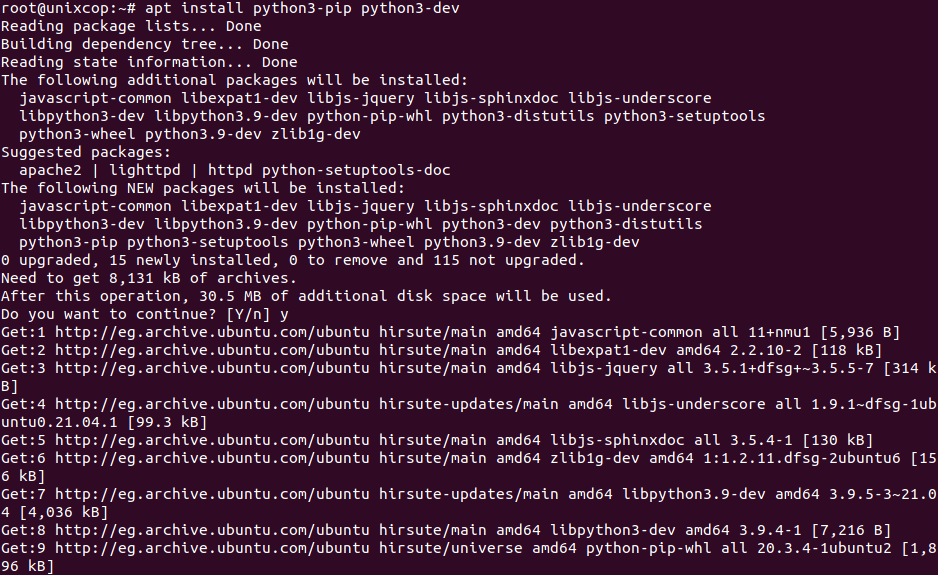Click the 'Suggested packages:' line

pos(86,152)
